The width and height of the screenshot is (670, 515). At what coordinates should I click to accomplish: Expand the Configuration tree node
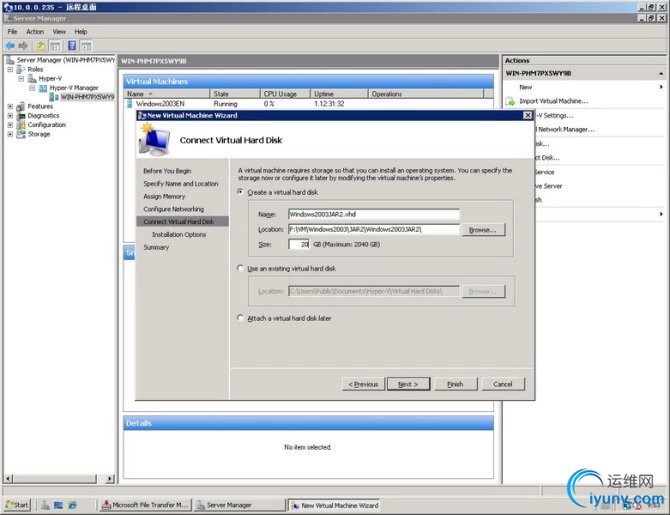(10, 125)
